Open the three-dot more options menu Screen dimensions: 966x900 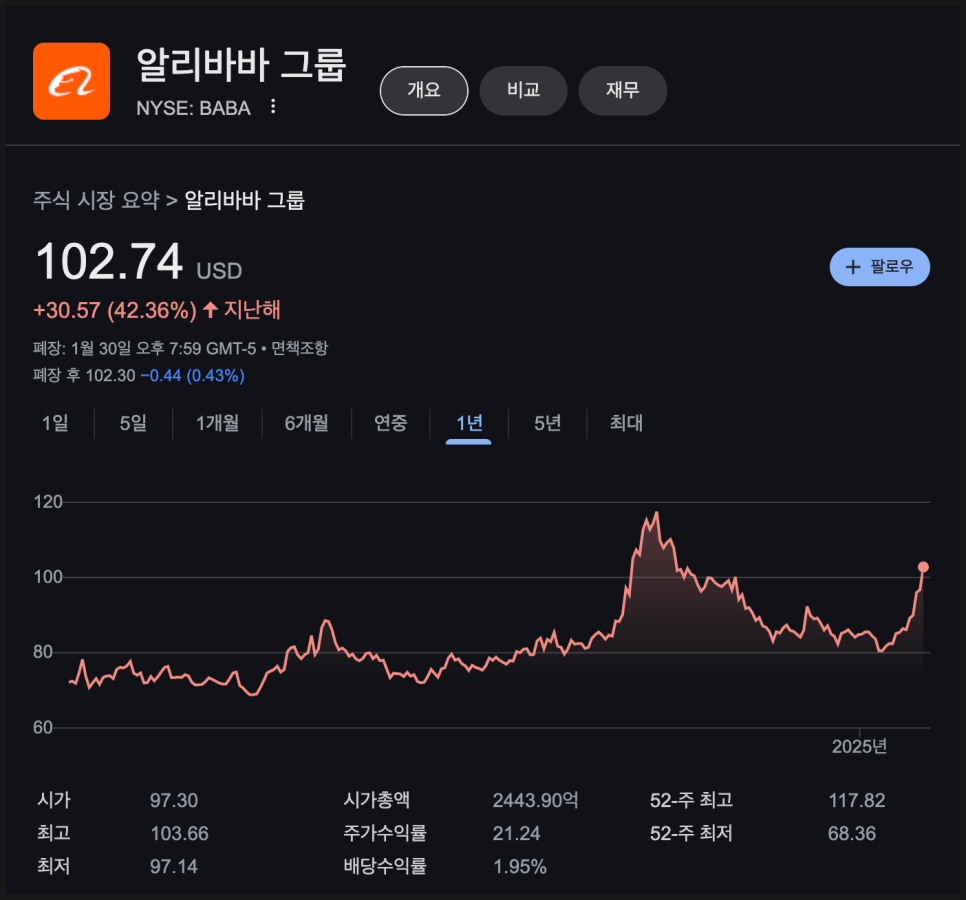(273, 107)
